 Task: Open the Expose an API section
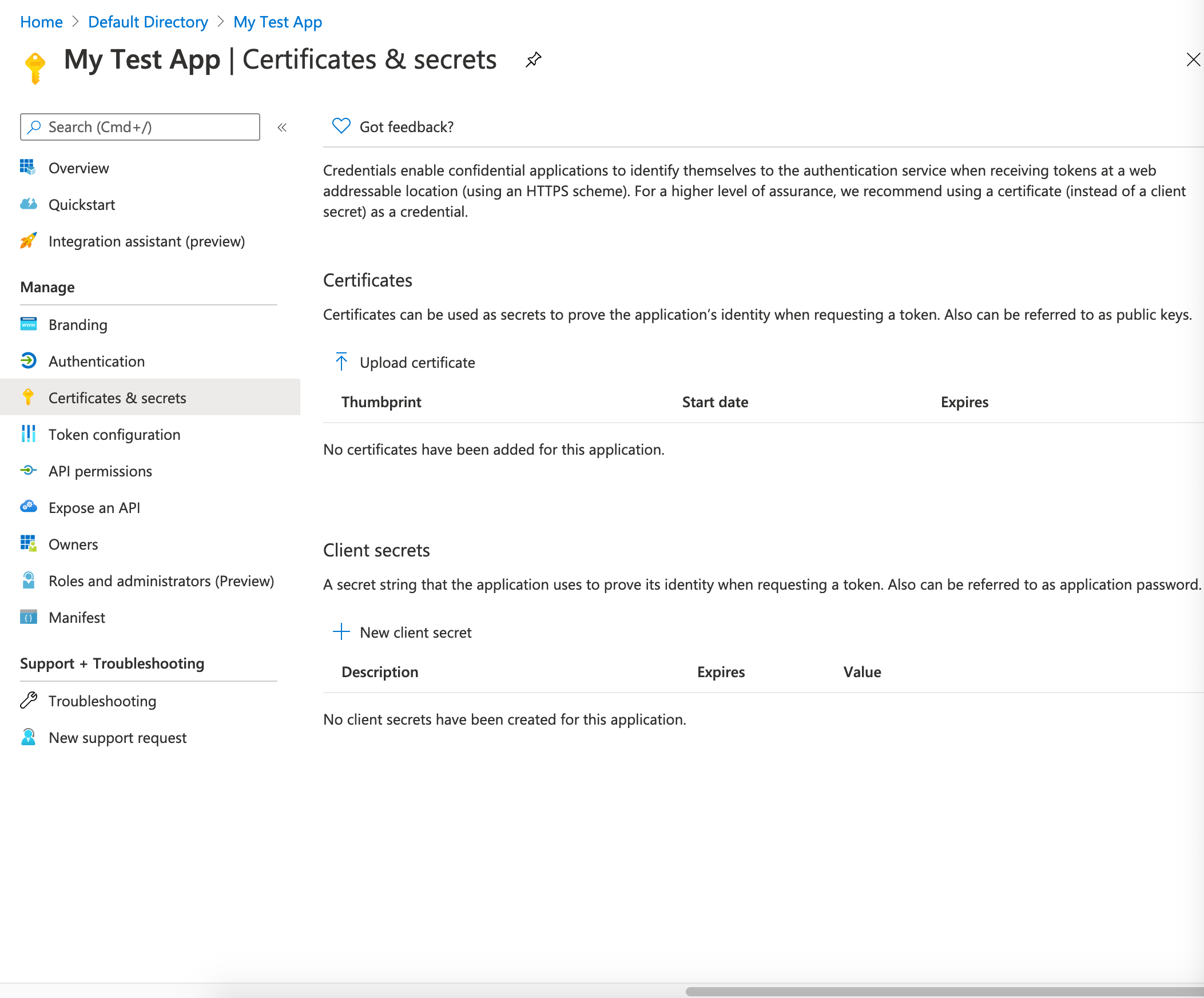coord(94,507)
